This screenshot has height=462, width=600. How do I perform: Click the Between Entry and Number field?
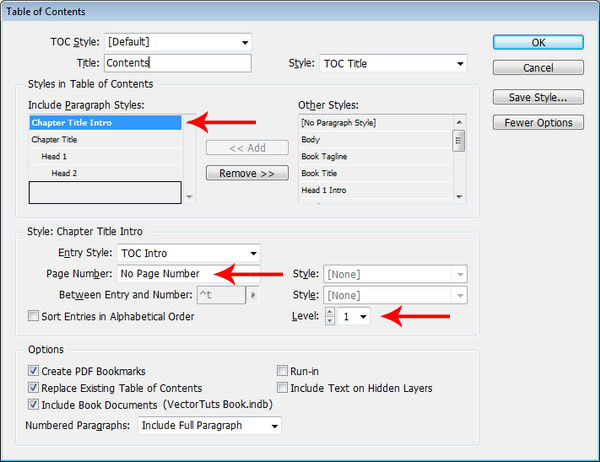pyautogui.click(x=221, y=295)
